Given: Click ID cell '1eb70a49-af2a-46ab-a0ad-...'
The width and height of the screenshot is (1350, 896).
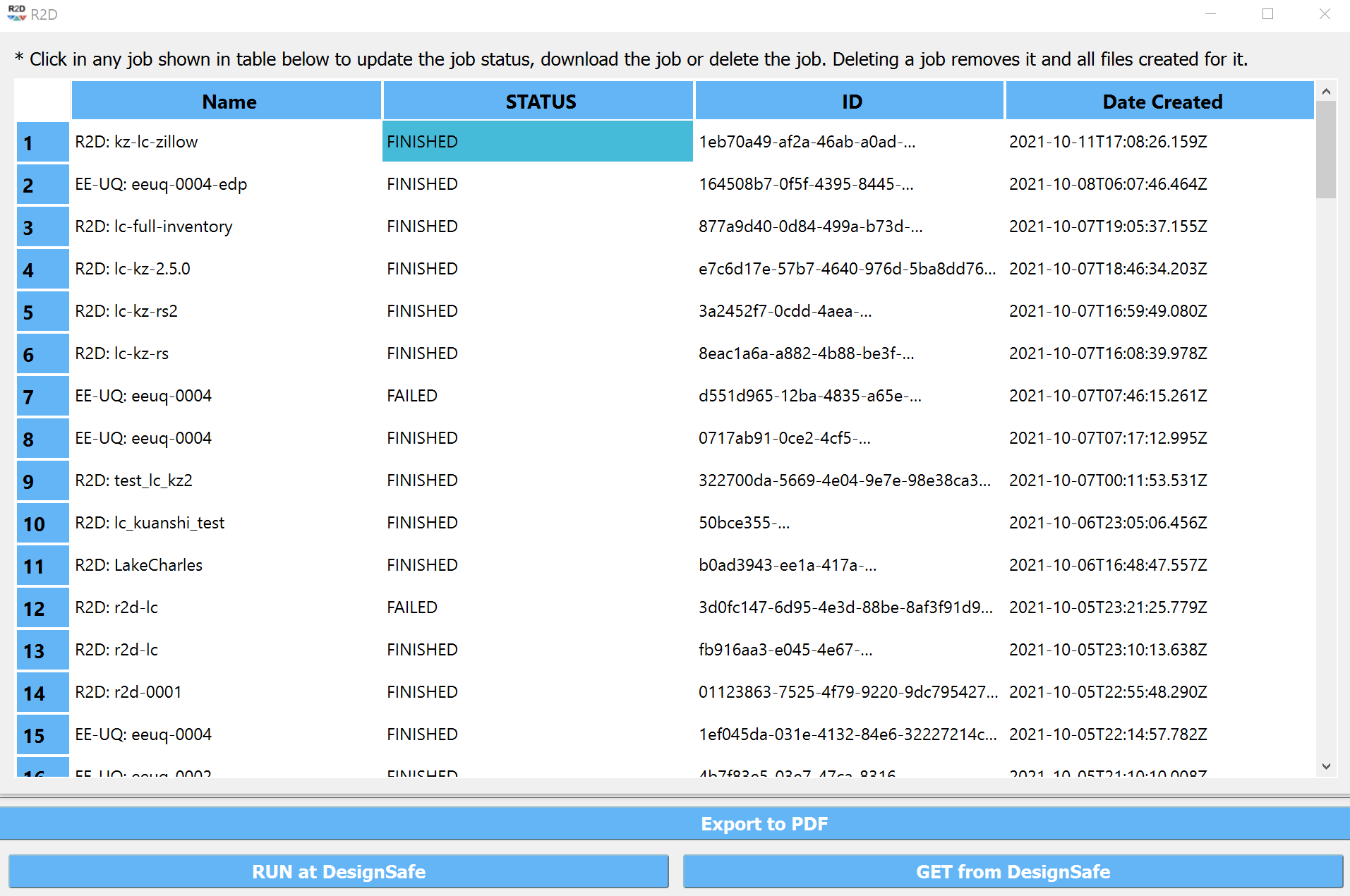Looking at the screenshot, I should [807, 142].
